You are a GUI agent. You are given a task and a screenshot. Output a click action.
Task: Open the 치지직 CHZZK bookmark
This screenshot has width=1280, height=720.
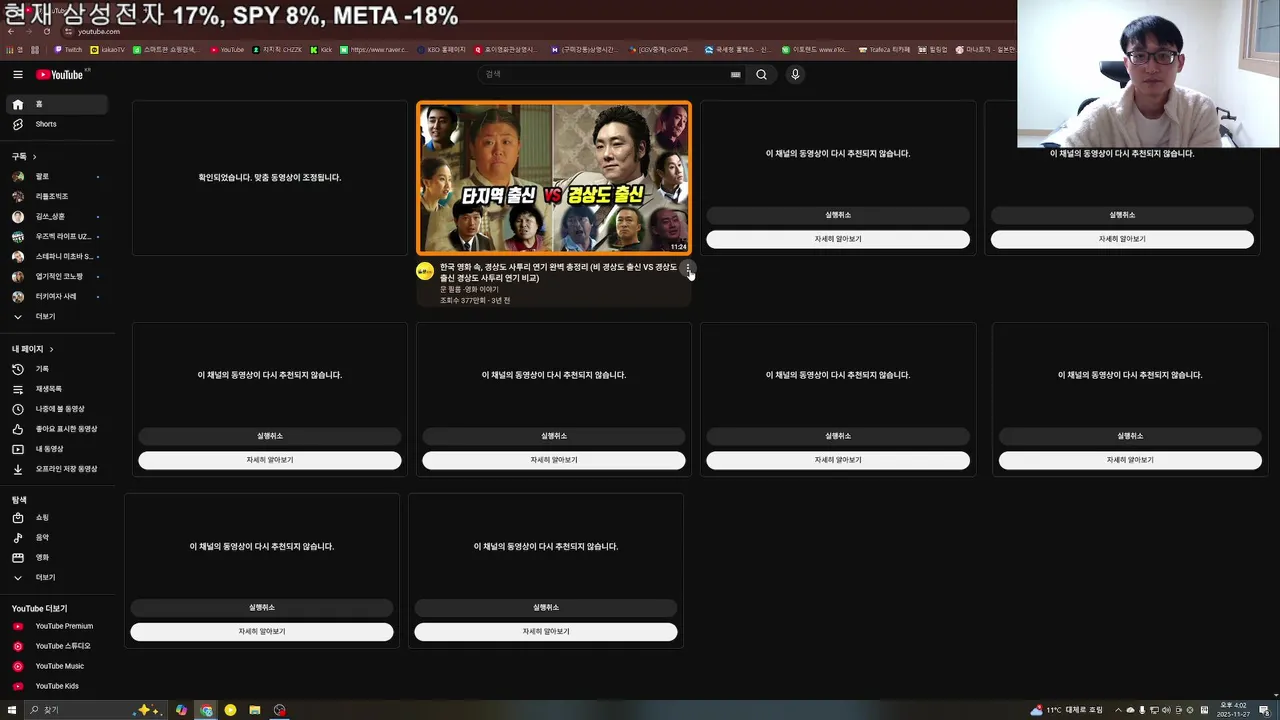[277, 49]
